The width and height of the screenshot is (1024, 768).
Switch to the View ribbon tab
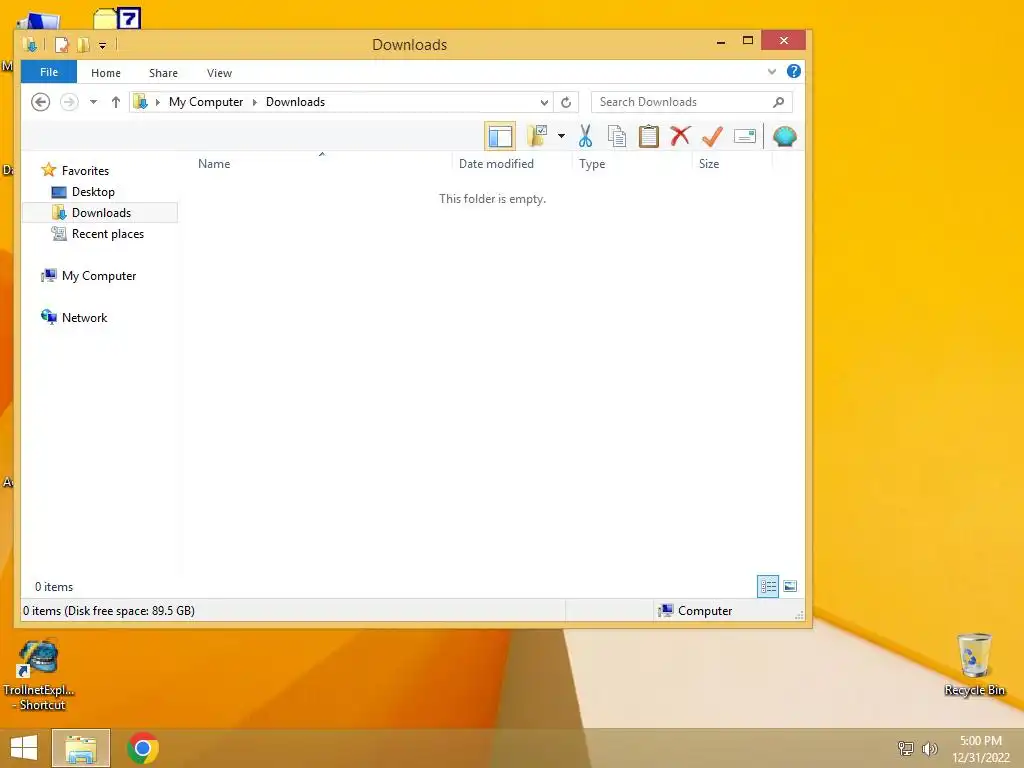click(219, 72)
